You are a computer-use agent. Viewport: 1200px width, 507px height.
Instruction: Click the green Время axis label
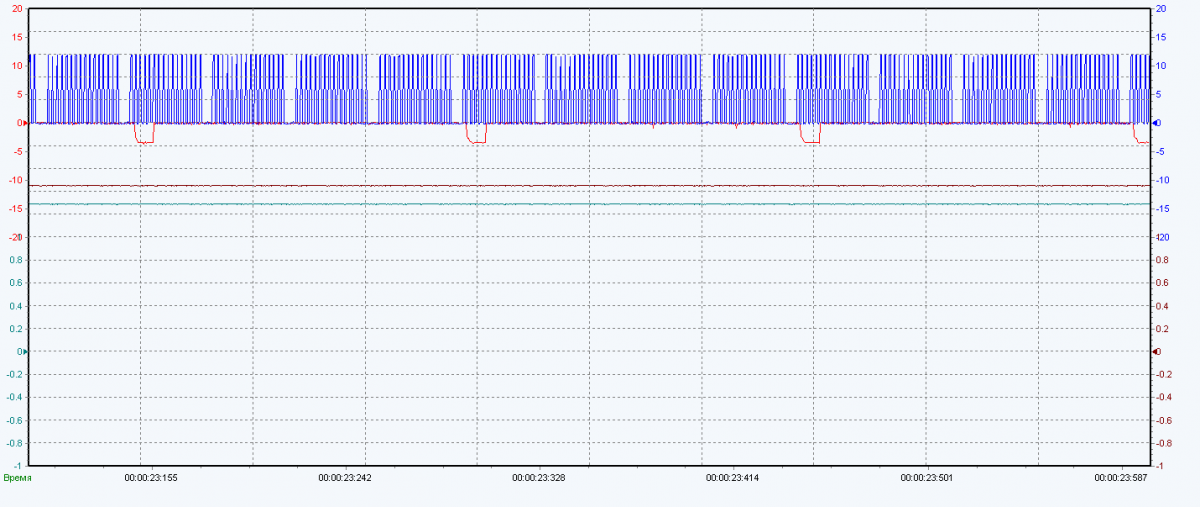click(x=18, y=478)
